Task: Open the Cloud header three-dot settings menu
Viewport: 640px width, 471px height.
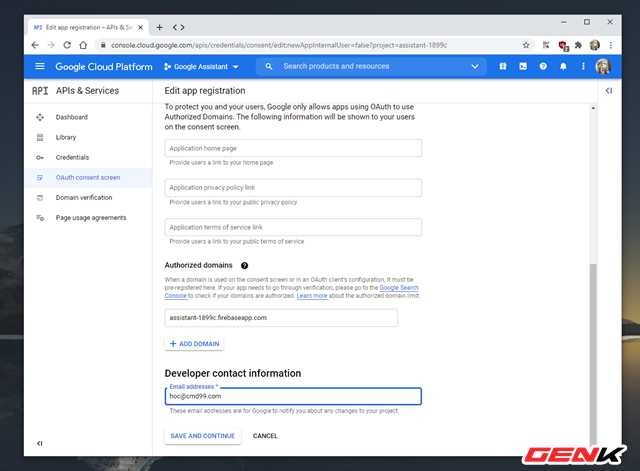Action: 583,66
